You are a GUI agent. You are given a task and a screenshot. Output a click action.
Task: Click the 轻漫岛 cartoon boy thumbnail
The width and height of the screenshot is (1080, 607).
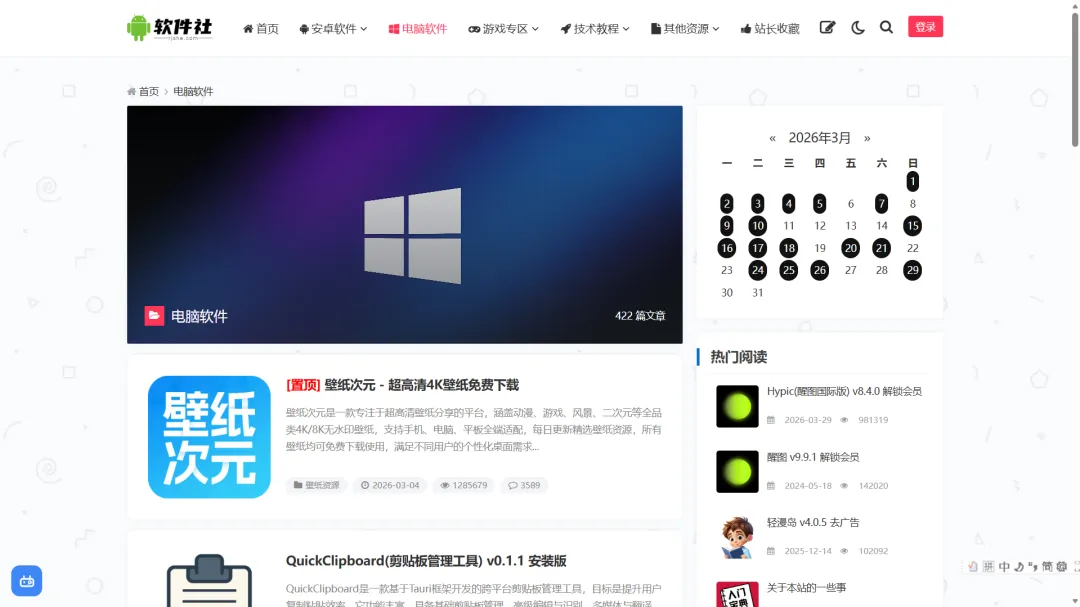tap(737, 537)
